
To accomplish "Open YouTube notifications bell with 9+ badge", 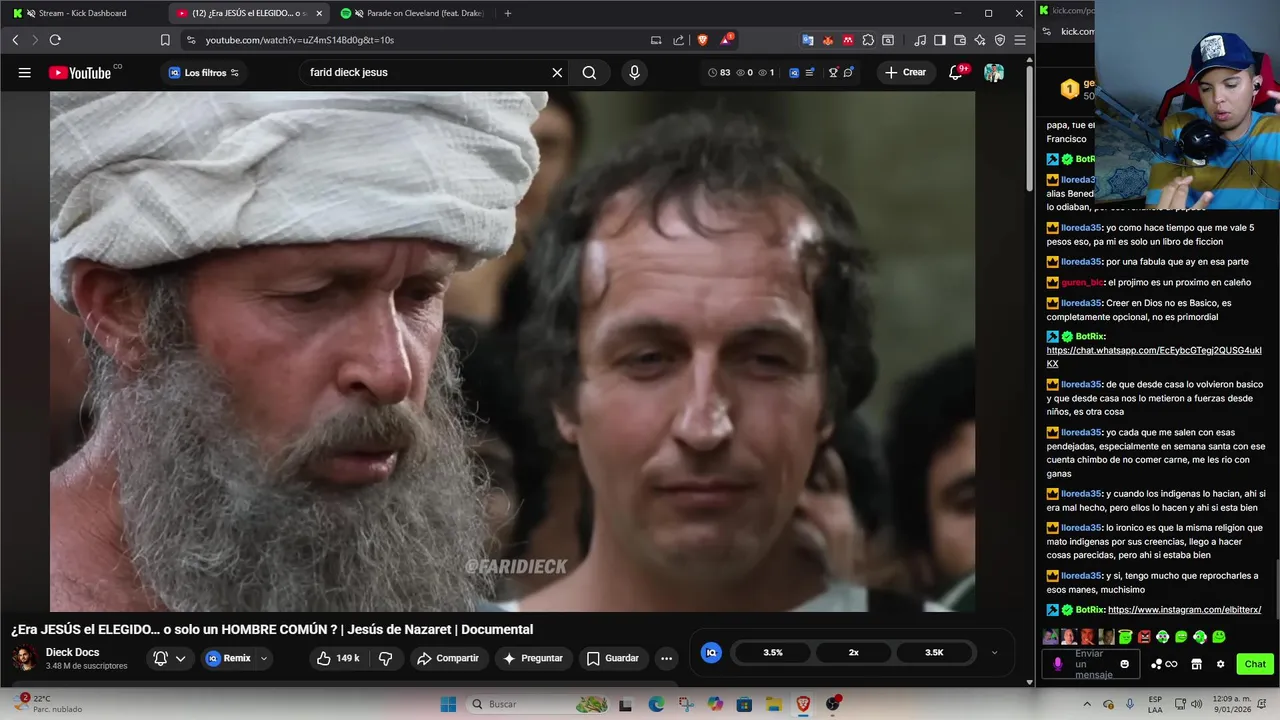I will (x=956, y=72).
